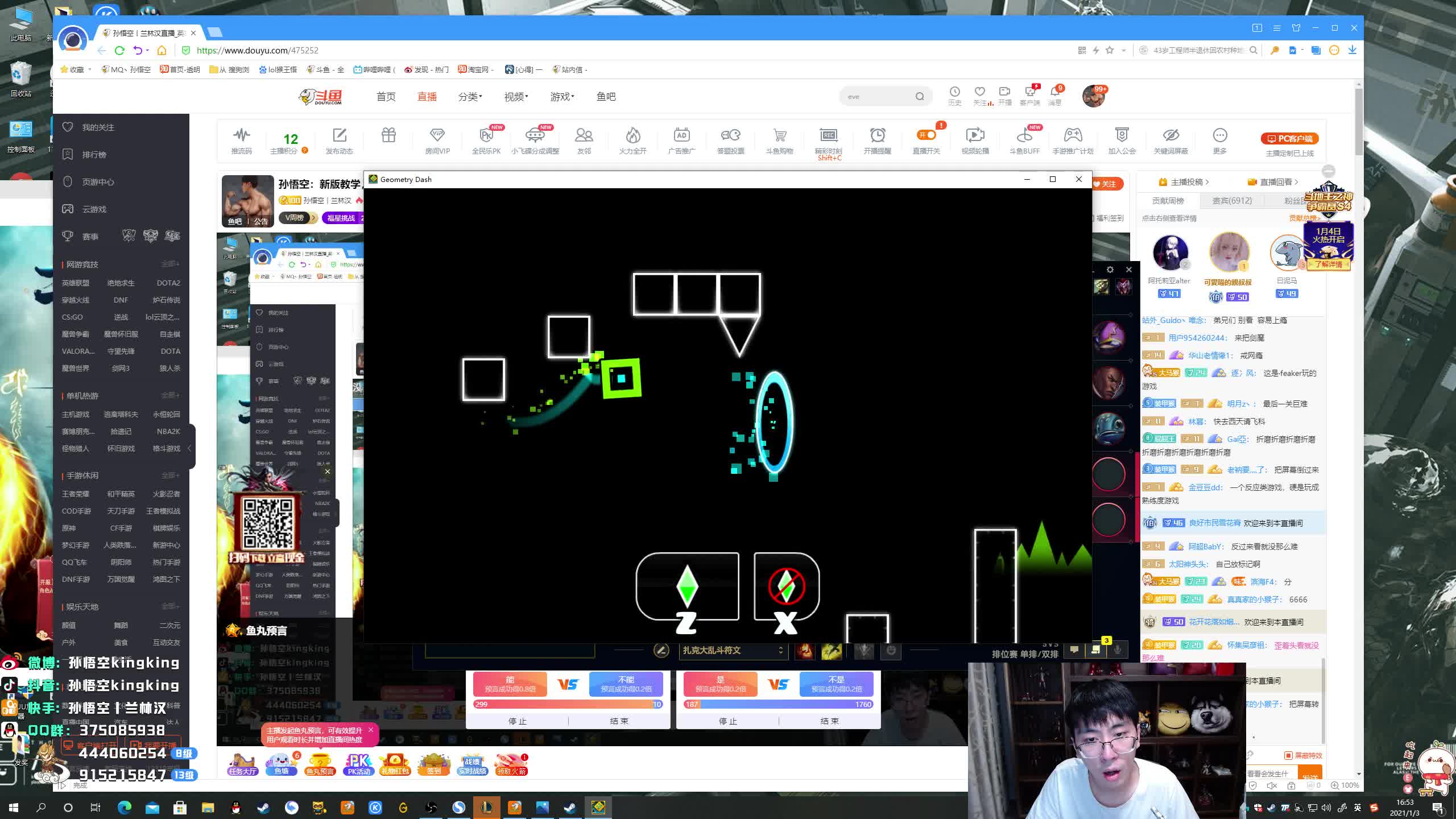Select 直播 in Douyu navigation
1456x819 pixels.
tap(427, 97)
